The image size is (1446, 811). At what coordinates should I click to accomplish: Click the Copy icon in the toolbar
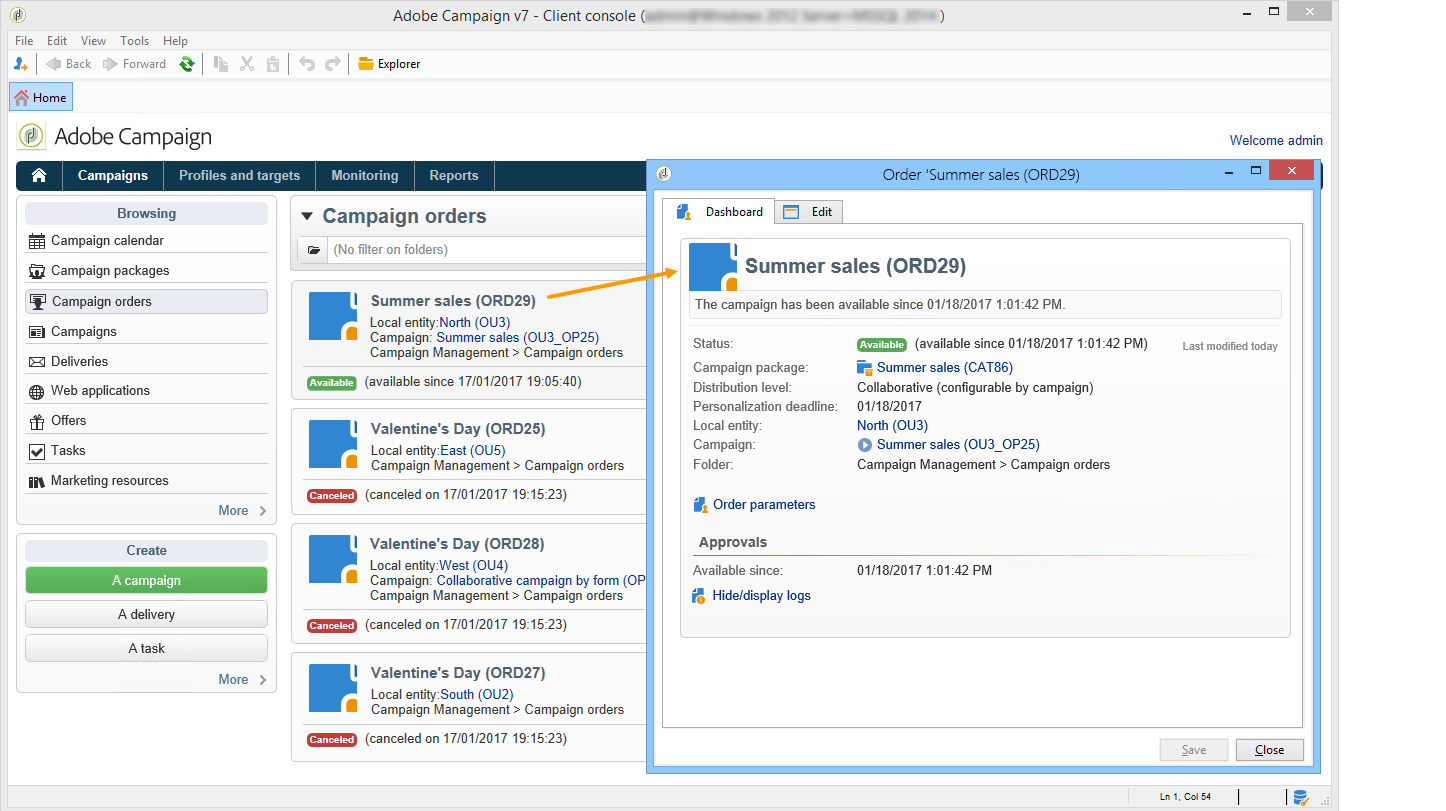click(x=221, y=64)
